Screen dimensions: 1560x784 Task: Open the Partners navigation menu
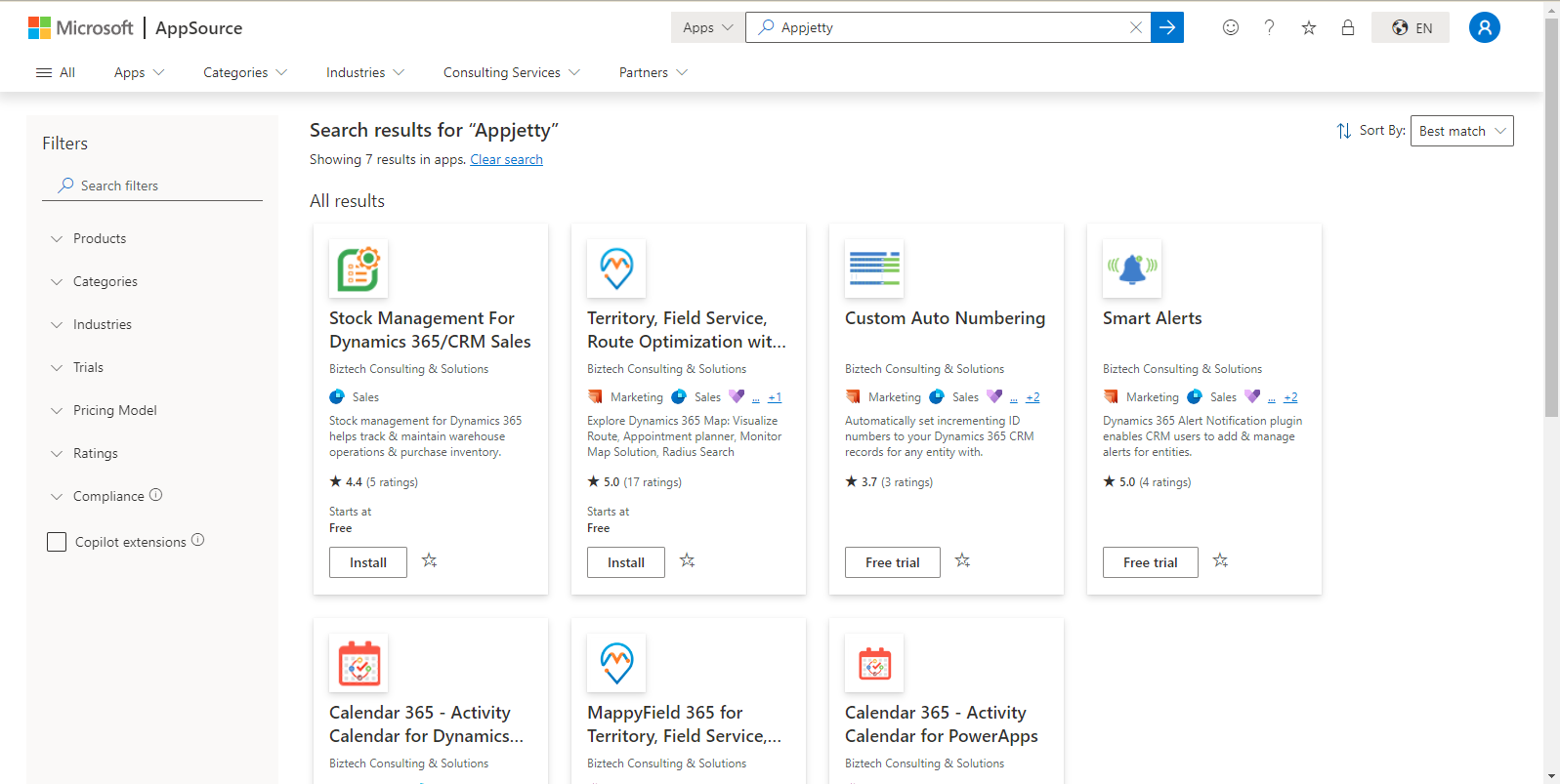654,72
